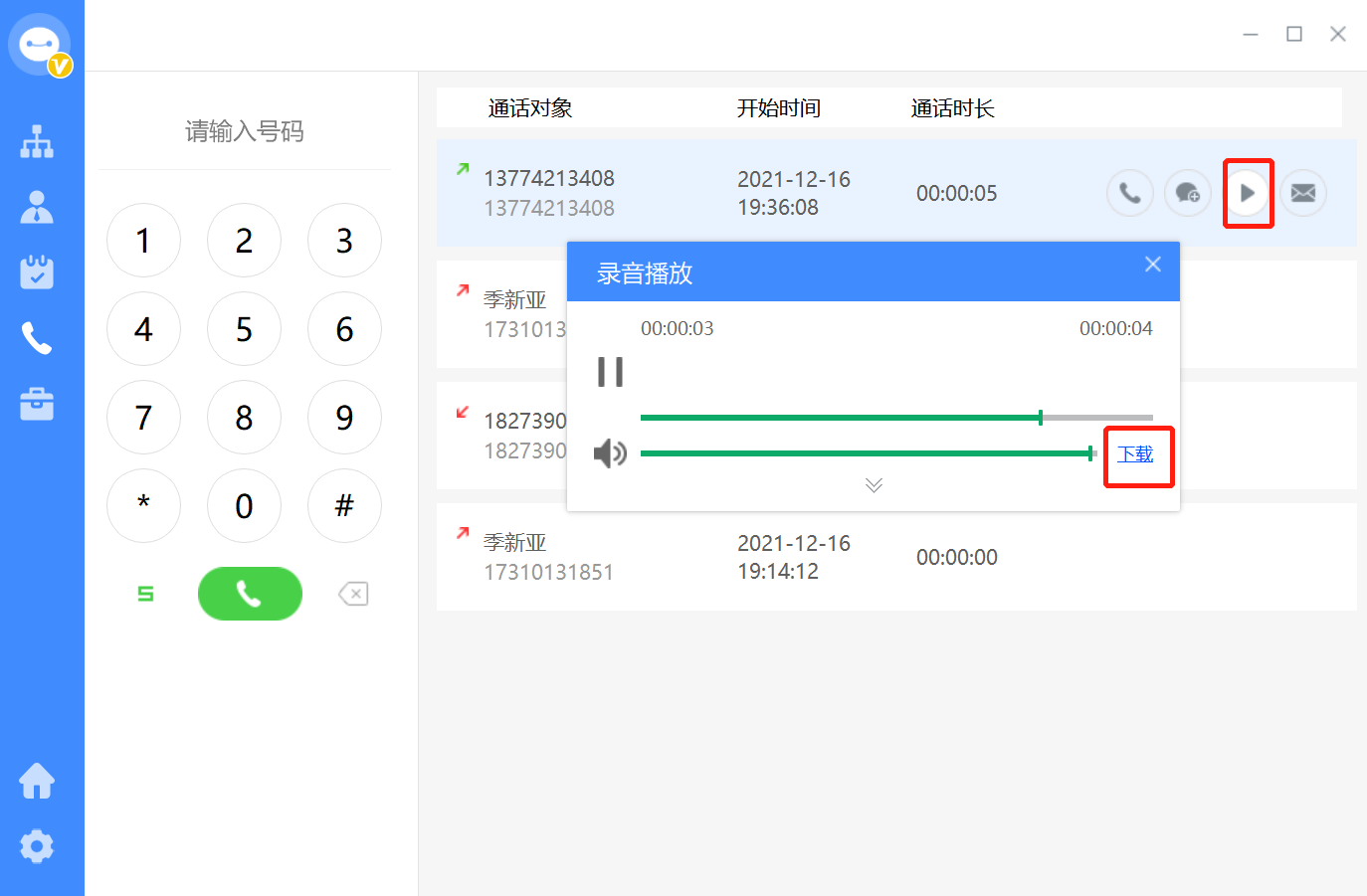This screenshot has width=1367, height=896.
Task: Close the 录音播放 dialog
Action: [x=1153, y=265]
